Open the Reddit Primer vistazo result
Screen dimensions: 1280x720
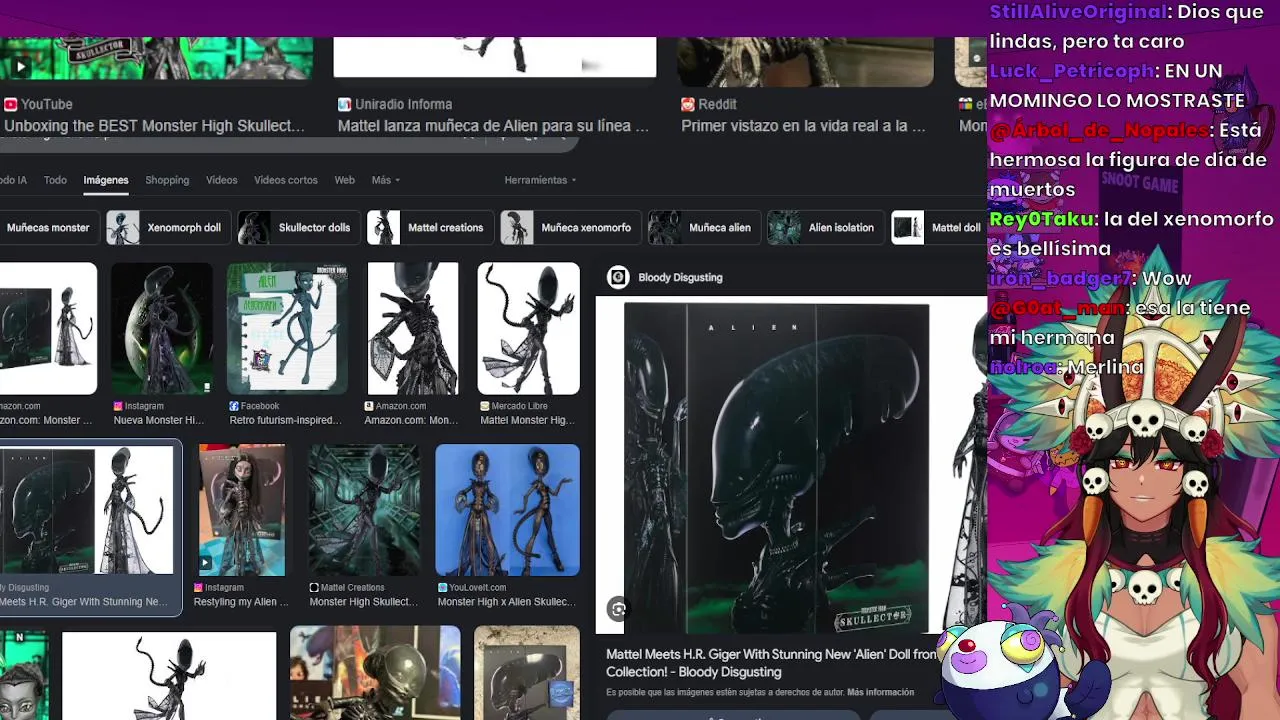pos(803,126)
